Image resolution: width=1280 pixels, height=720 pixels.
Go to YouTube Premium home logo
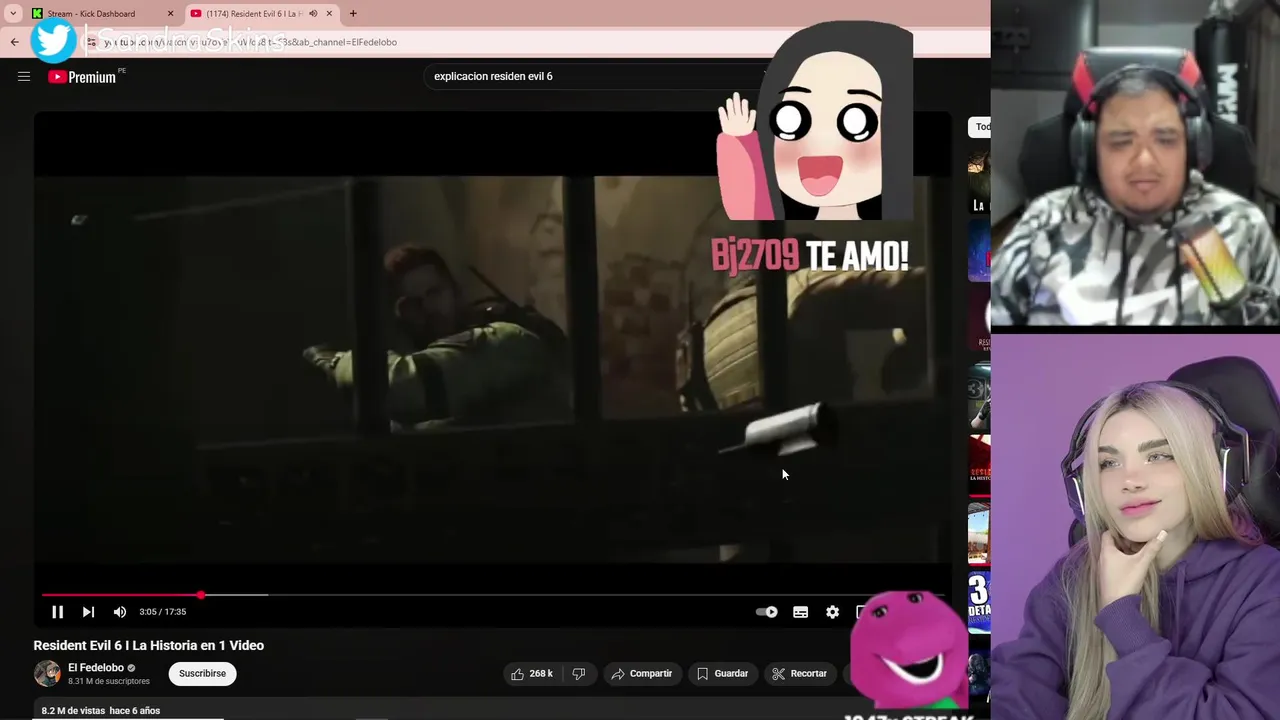83,77
